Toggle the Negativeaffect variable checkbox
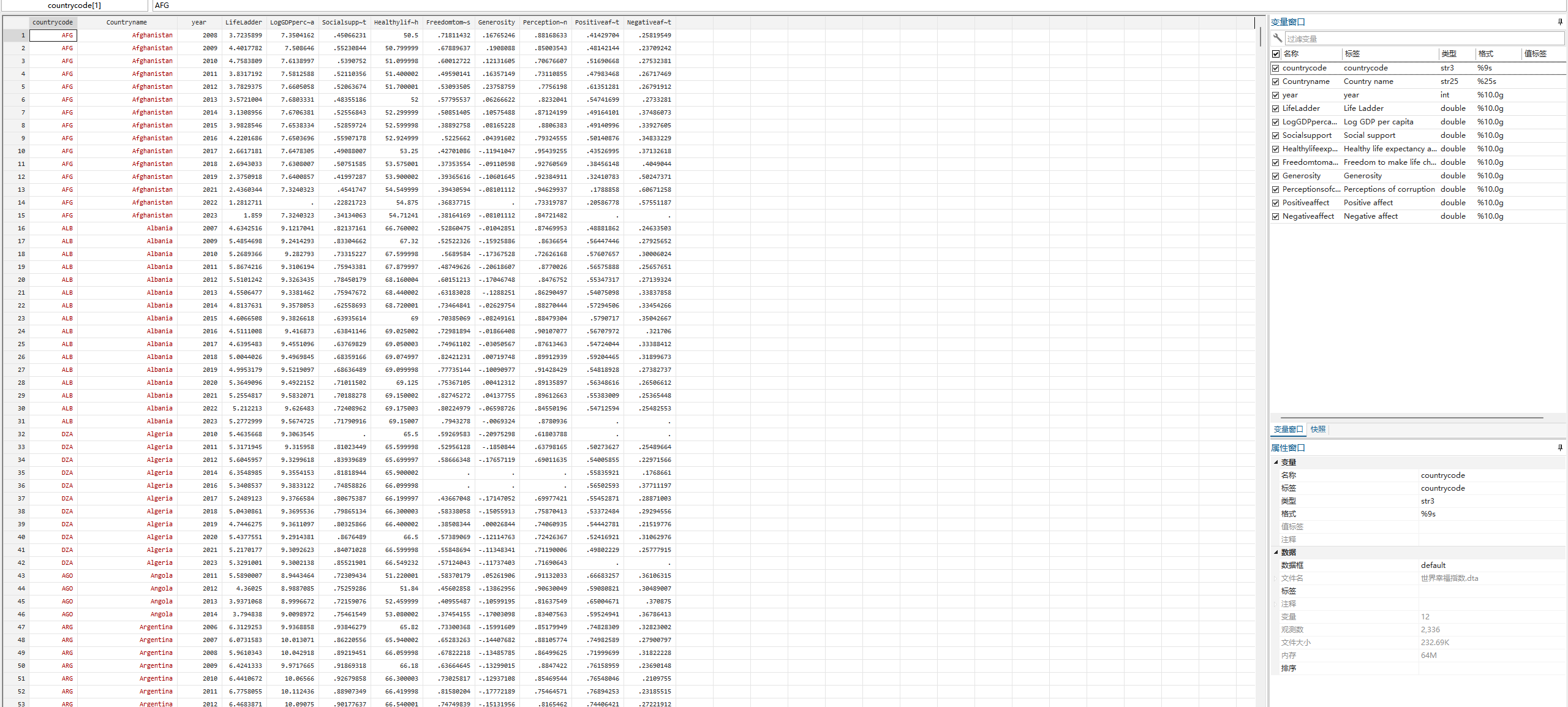Image resolution: width=1568 pixels, height=707 pixels. (x=1276, y=216)
